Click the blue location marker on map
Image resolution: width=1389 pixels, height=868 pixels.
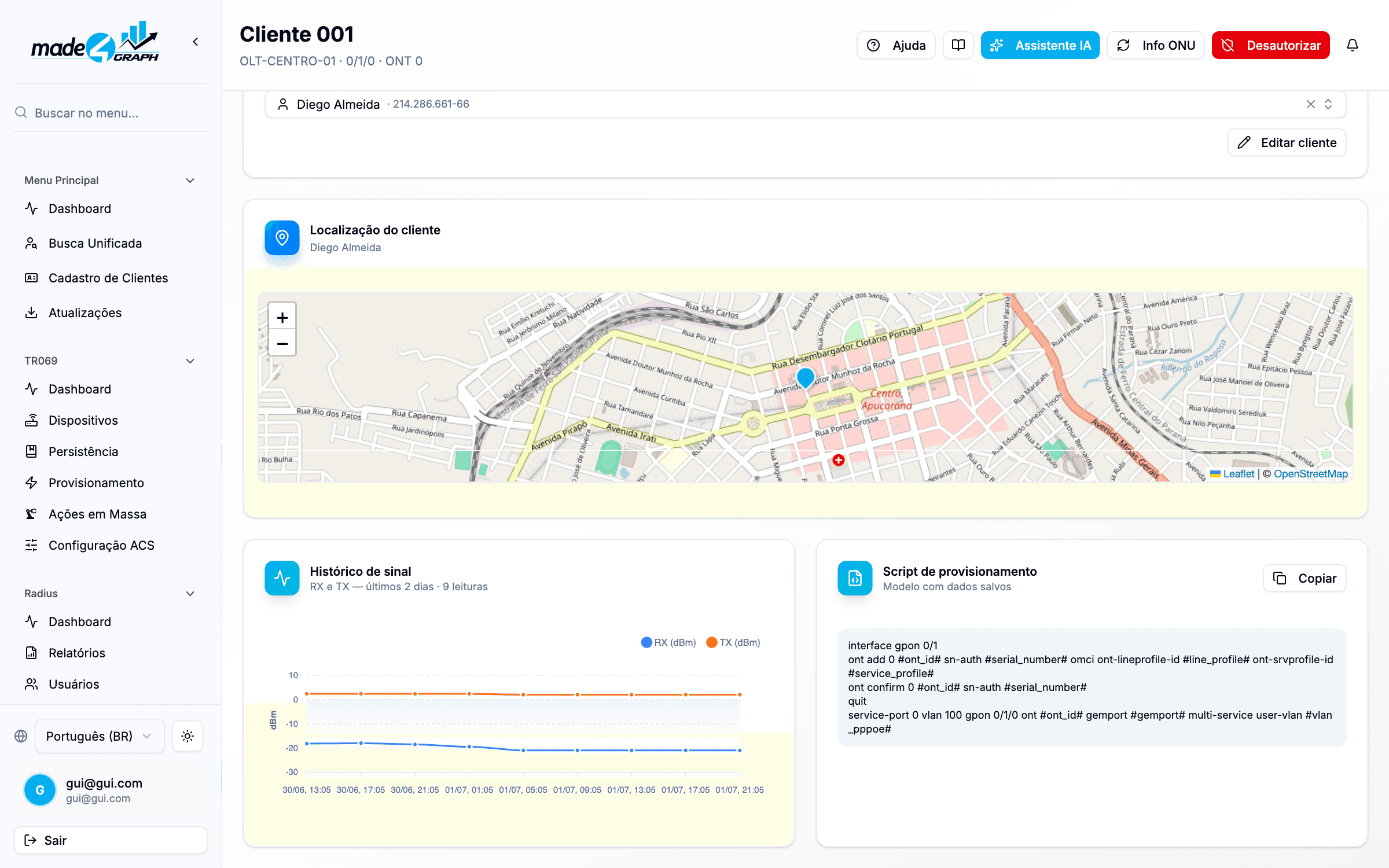(x=805, y=378)
